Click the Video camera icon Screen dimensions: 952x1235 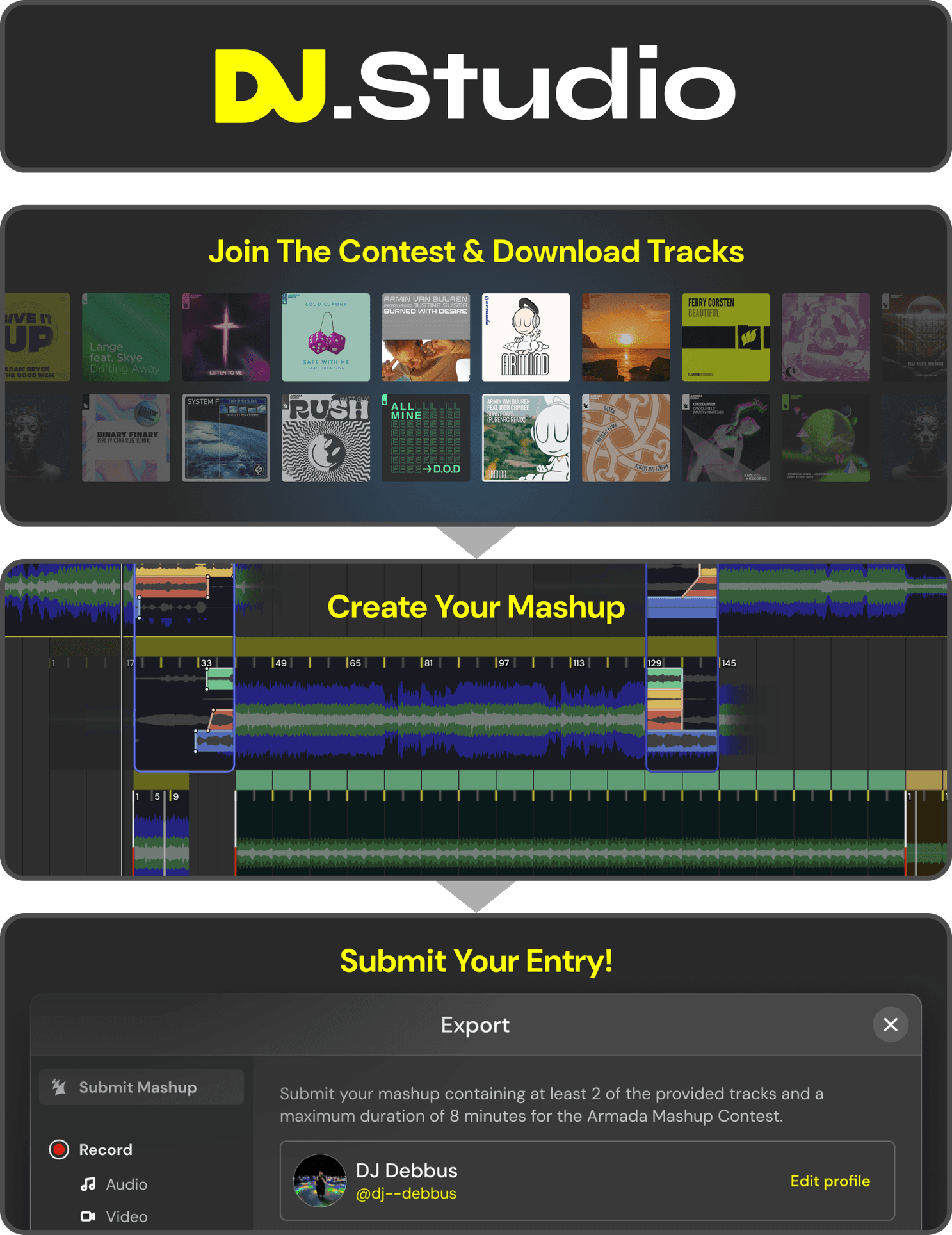point(88,1216)
